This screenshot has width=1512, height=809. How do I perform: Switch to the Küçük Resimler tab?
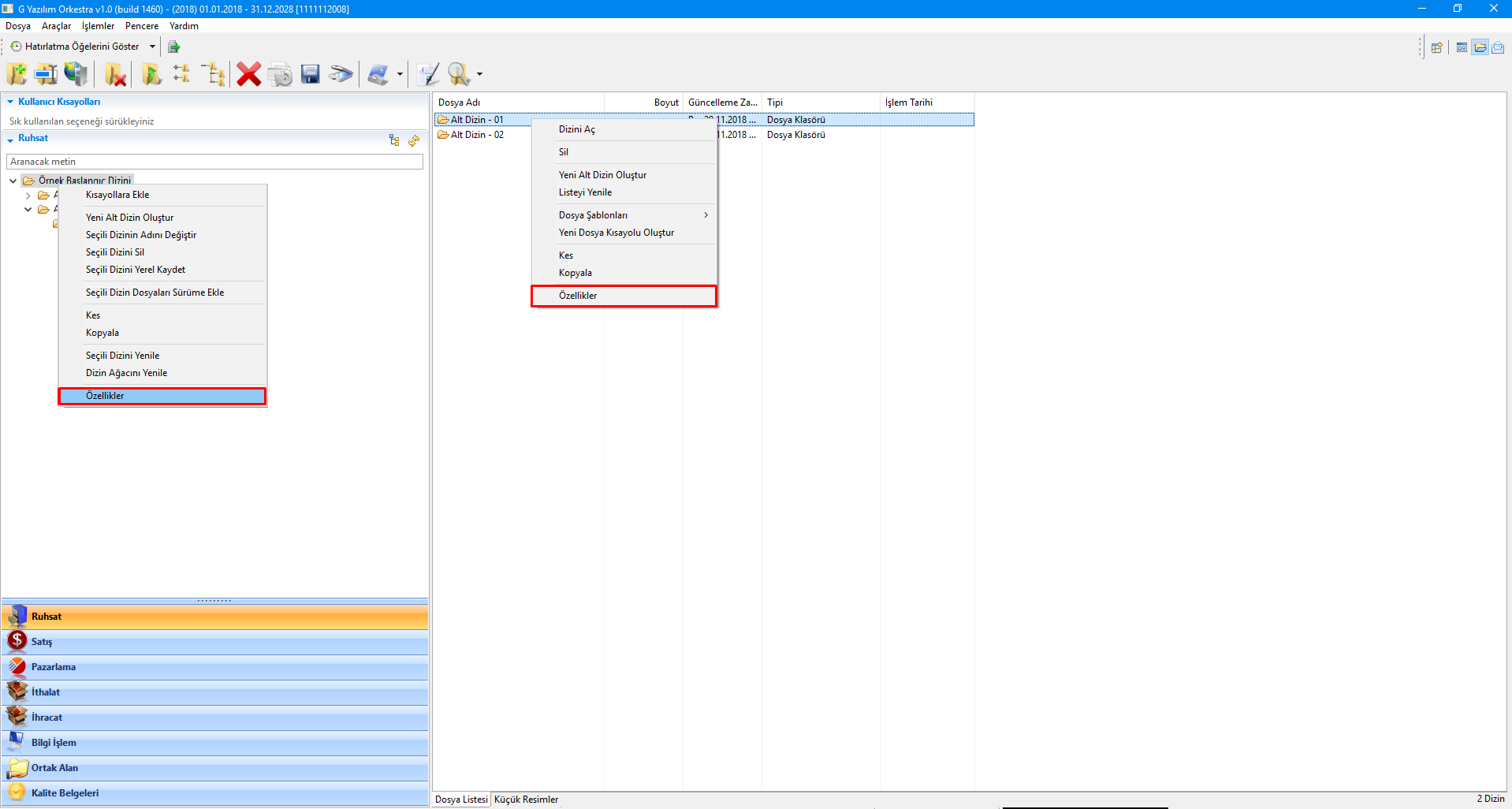pos(526,800)
